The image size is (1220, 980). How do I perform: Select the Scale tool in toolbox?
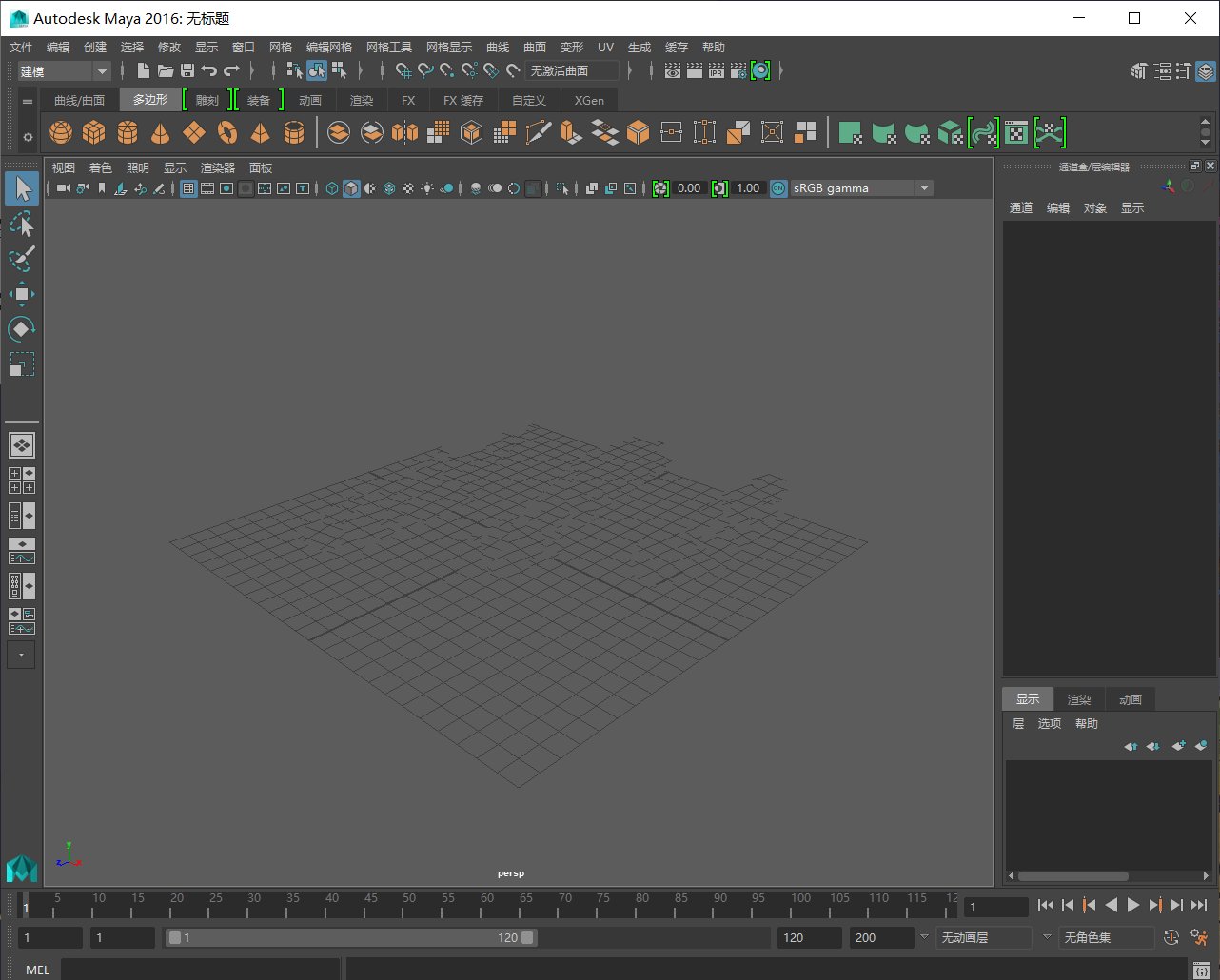tap(22, 364)
